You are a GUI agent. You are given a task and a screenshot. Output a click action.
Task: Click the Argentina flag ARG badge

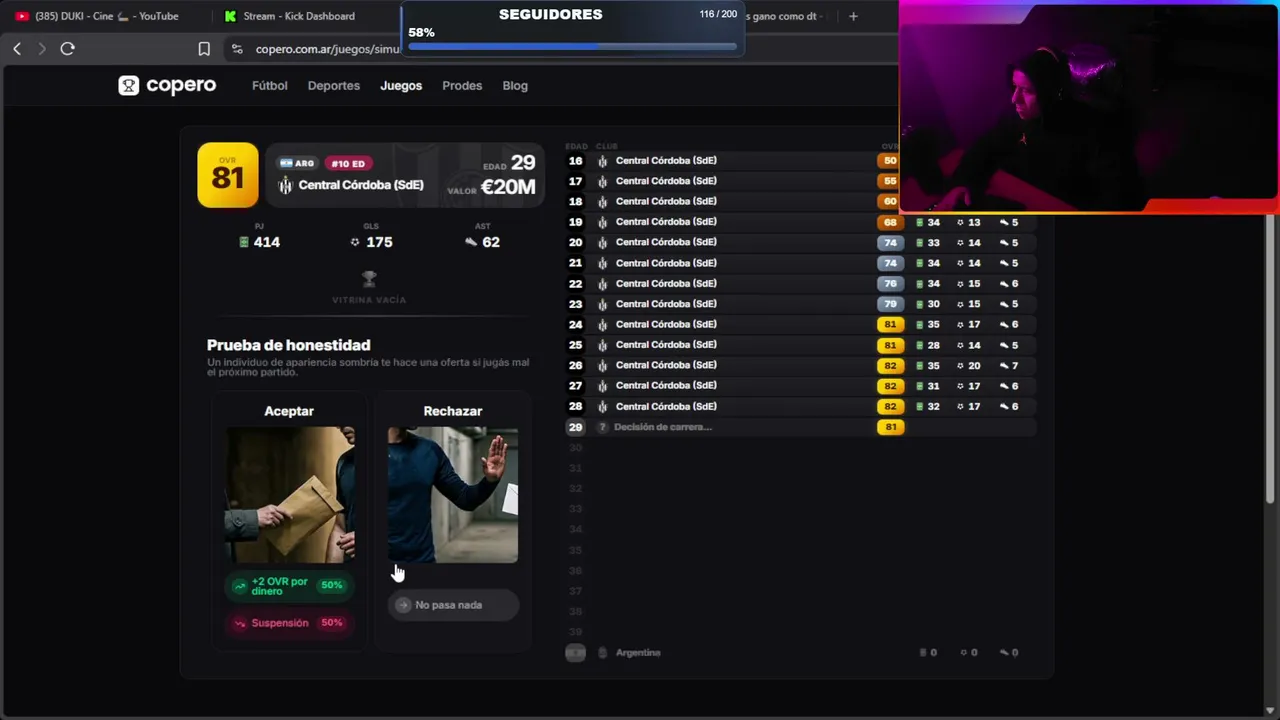(x=297, y=163)
